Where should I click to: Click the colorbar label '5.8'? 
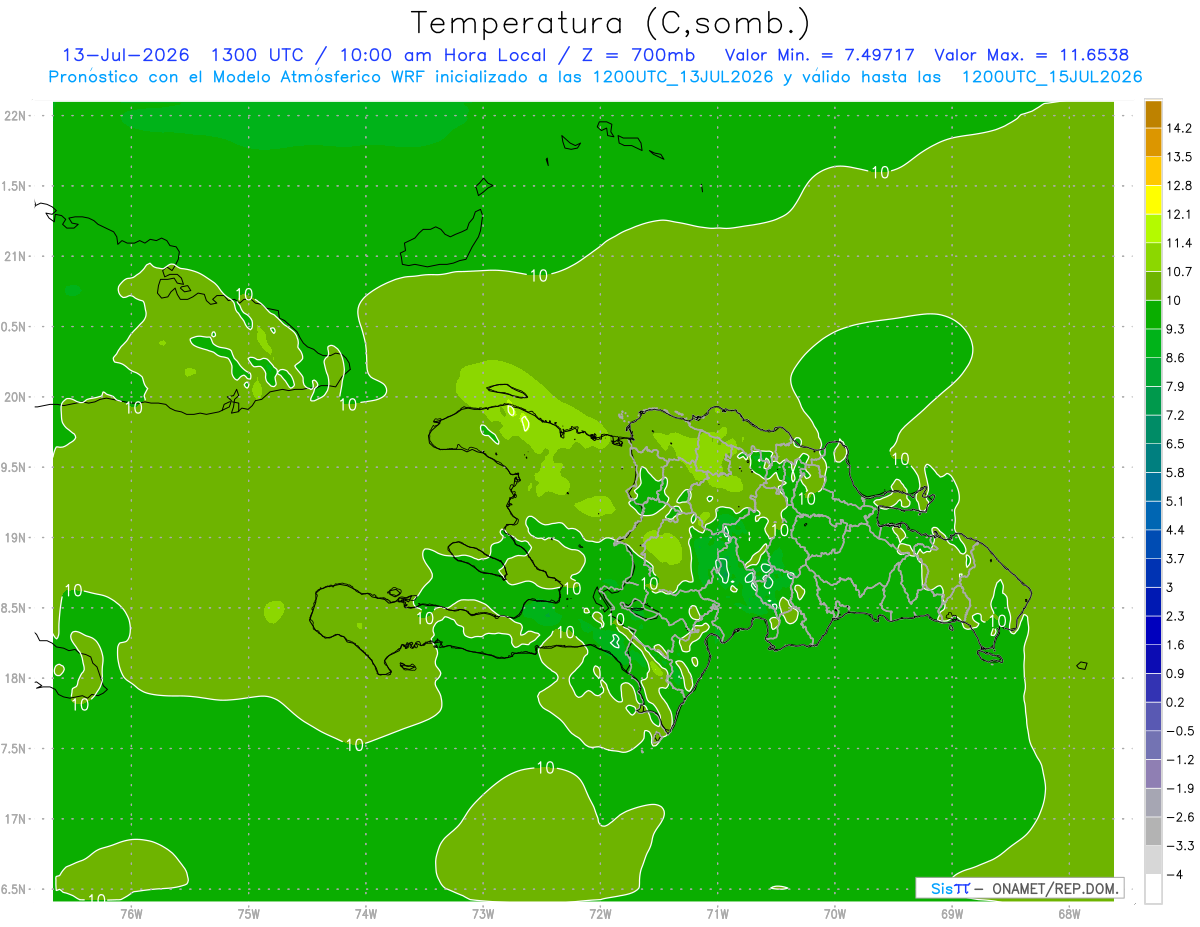click(x=1176, y=472)
